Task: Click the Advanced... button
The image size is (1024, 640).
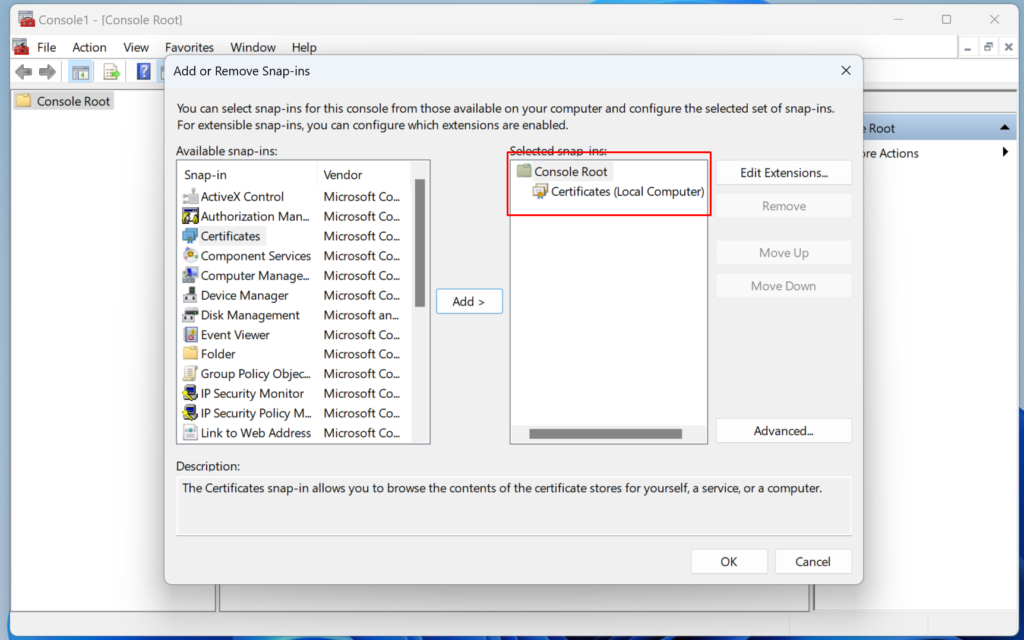Action: (784, 430)
